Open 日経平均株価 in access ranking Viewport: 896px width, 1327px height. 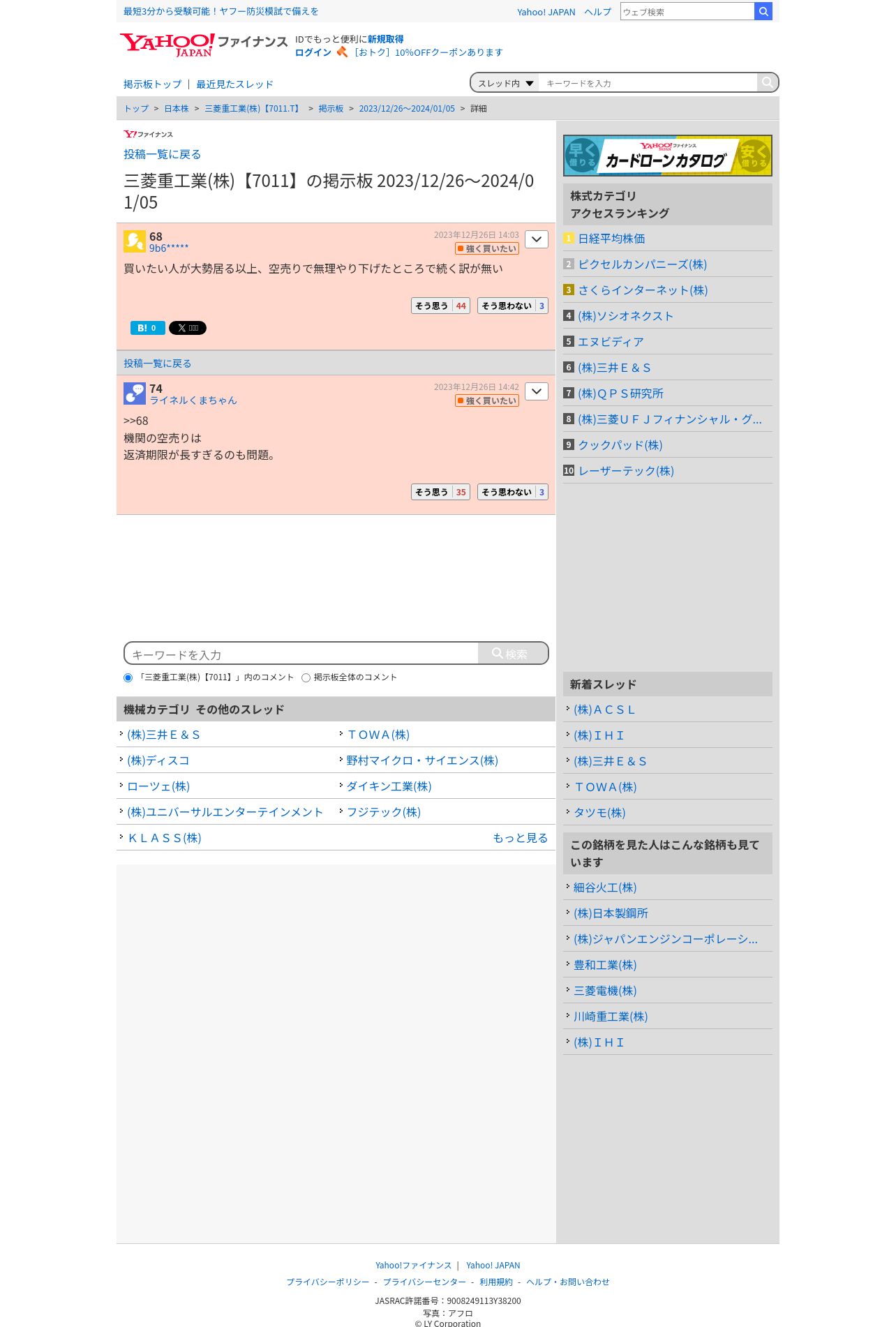[611, 239]
